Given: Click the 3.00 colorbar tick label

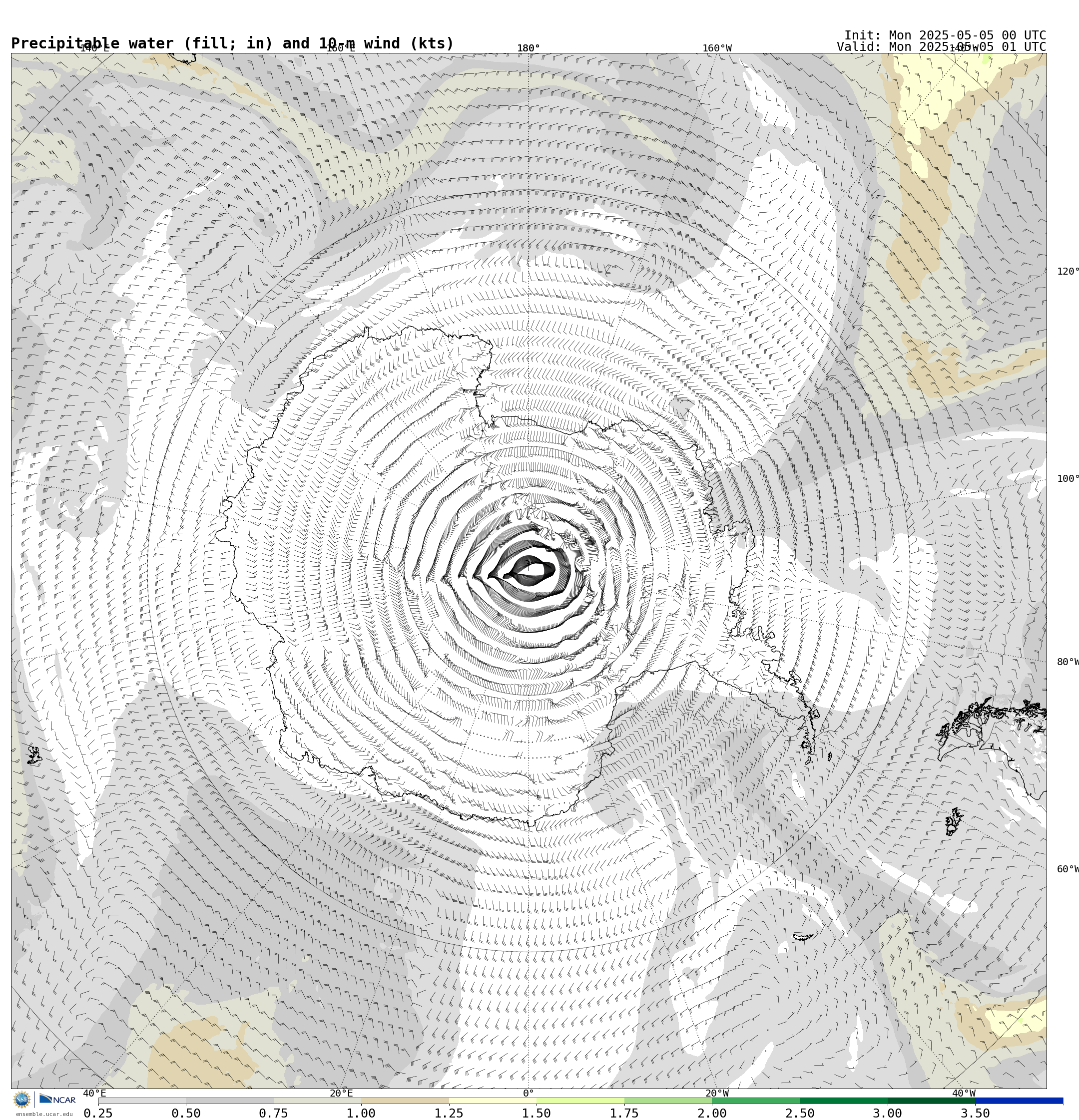Looking at the screenshot, I should (x=888, y=1113).
